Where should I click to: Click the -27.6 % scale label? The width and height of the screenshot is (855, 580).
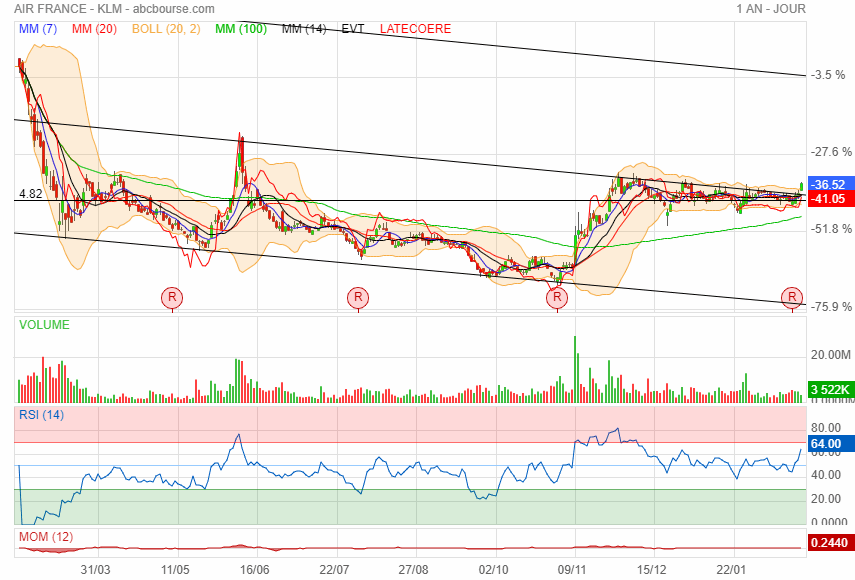click(830, 152)
